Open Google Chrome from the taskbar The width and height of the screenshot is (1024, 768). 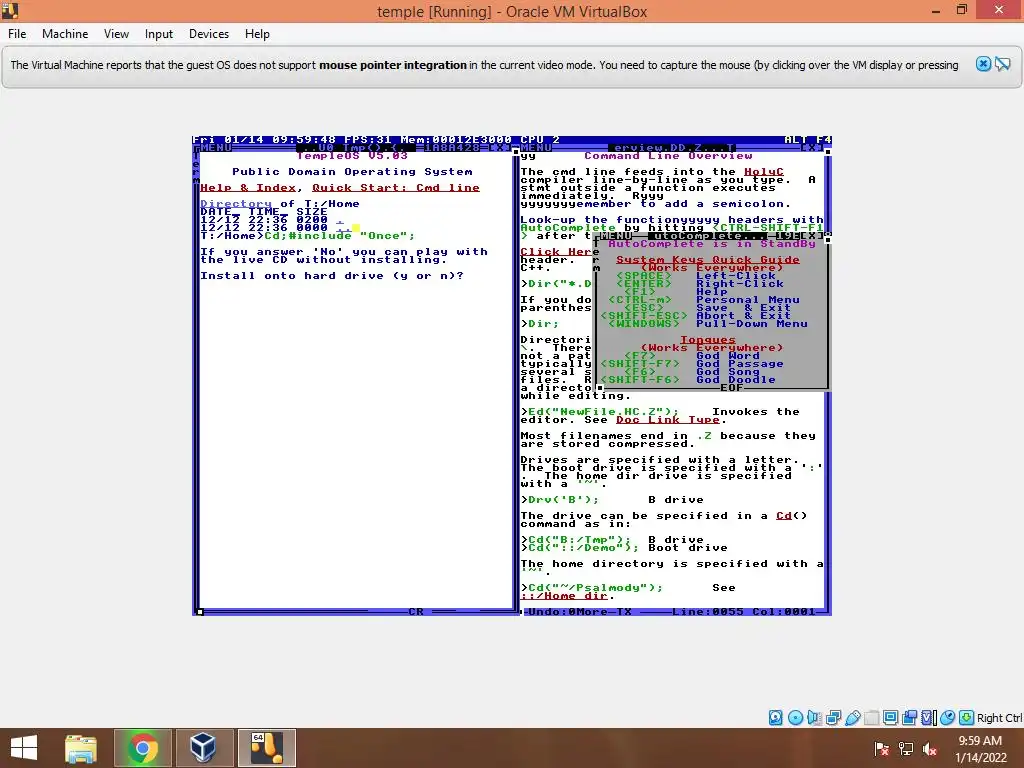142,748
